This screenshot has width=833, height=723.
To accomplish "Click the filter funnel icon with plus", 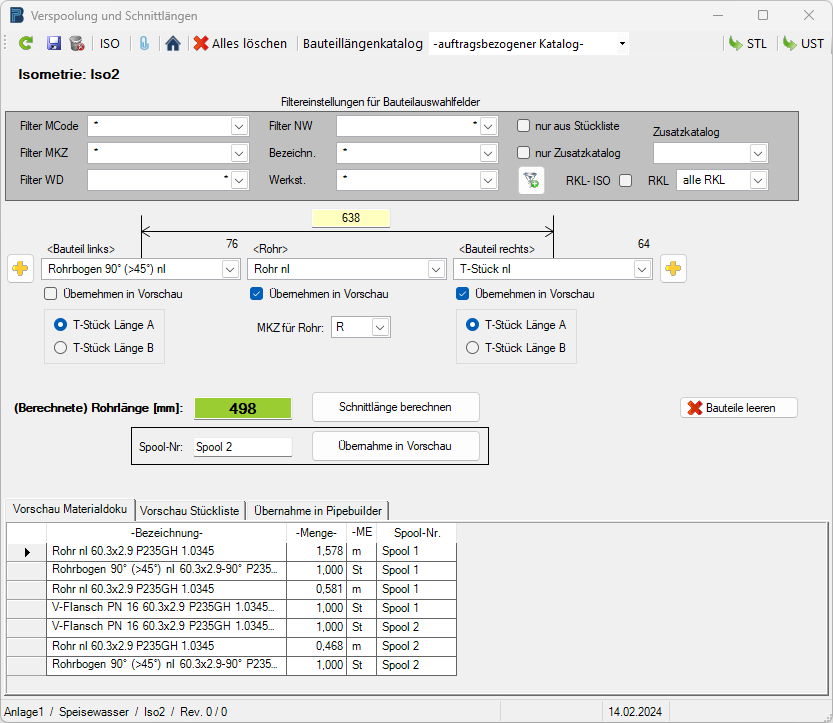I will tap(531, 180).
